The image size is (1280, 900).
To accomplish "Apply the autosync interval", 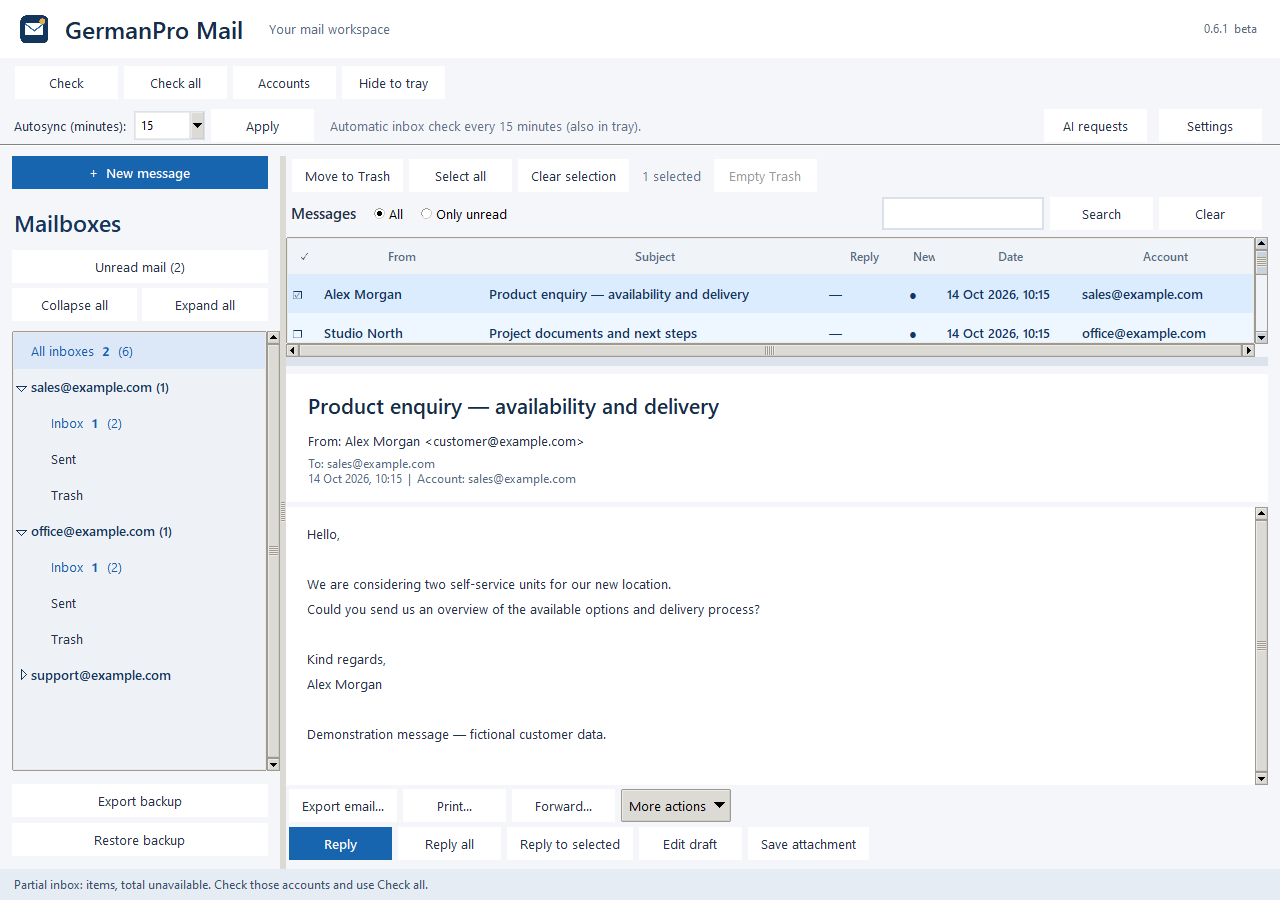I will [263, 126].
